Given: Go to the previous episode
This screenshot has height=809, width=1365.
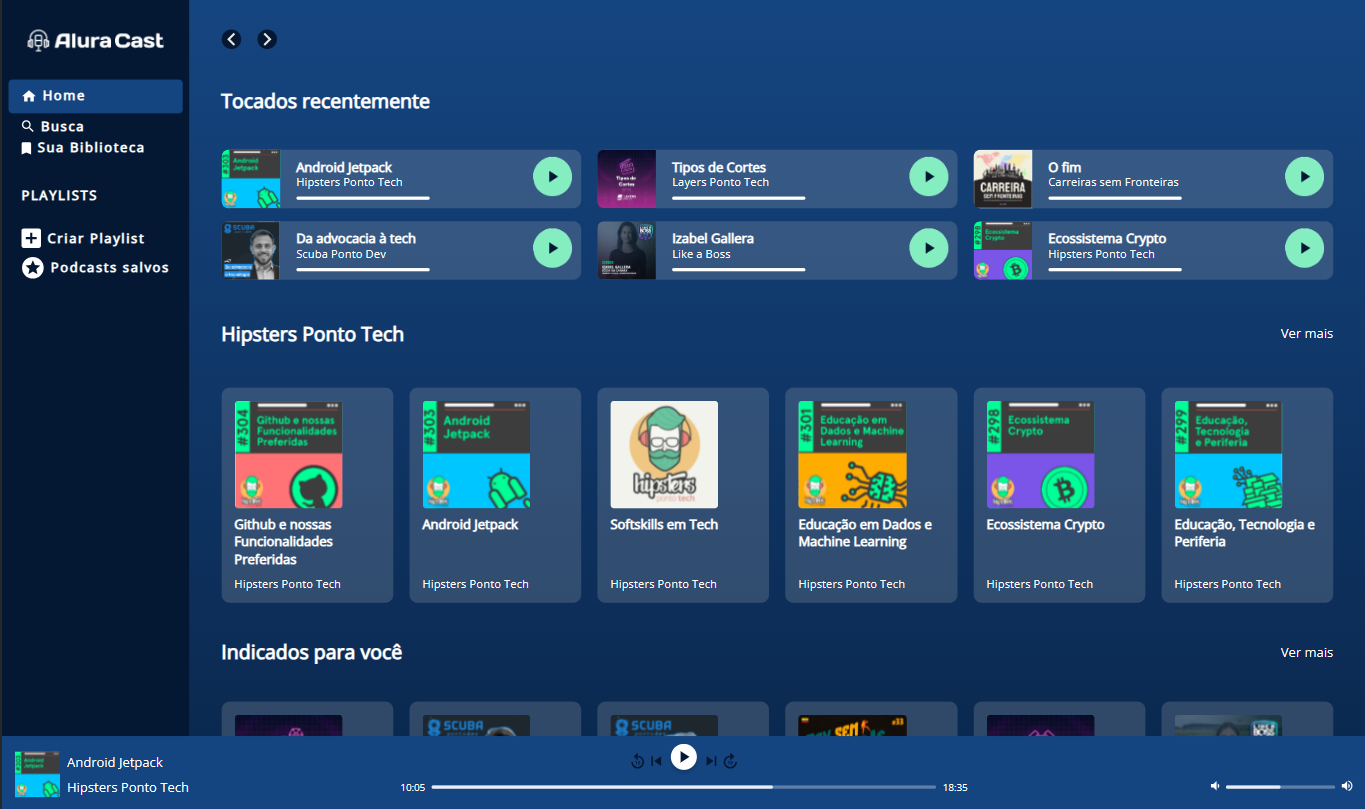Looking at the screenshot, I should click(x=657, y=760).
